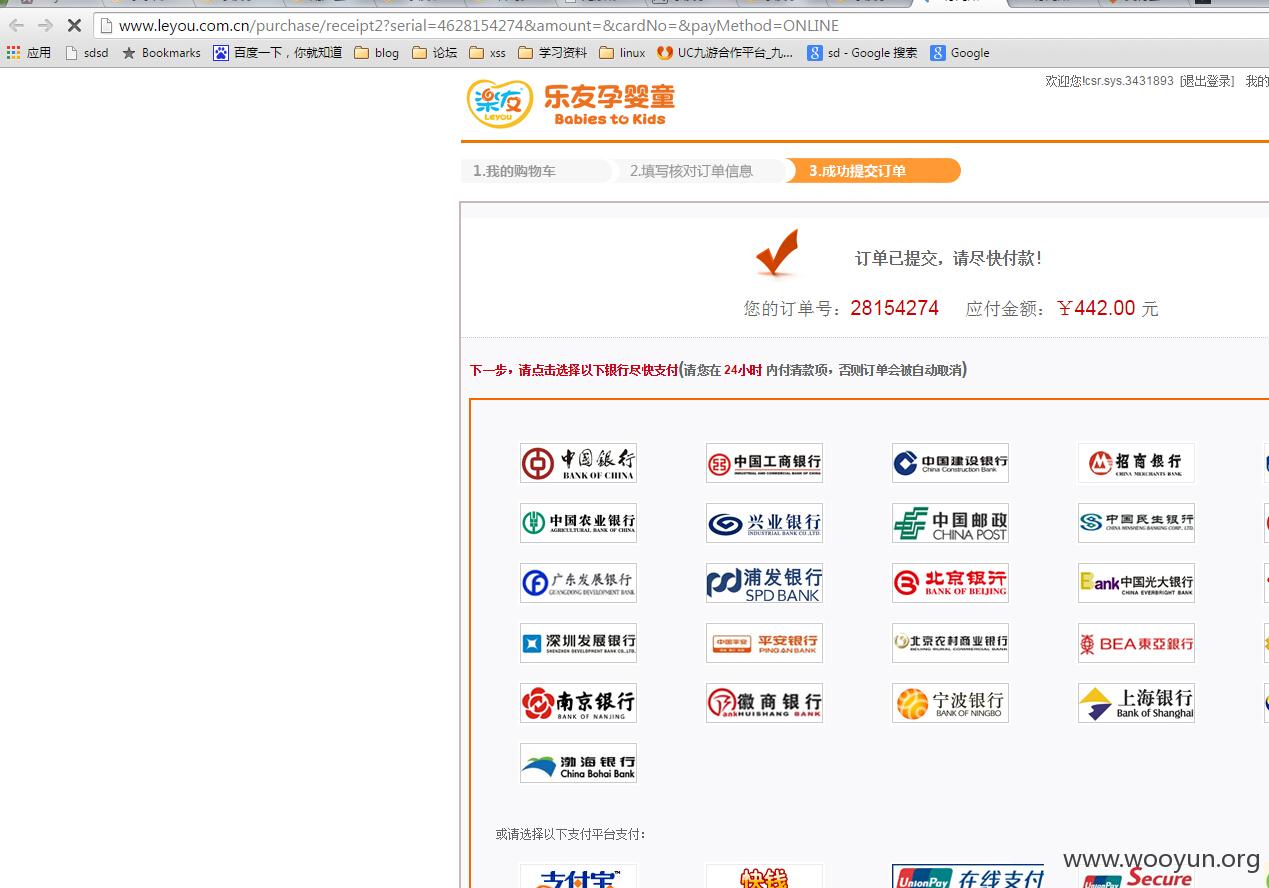
Task: Choose ICBC 中国工商银行 bank logo
Action: click(764, 463)
